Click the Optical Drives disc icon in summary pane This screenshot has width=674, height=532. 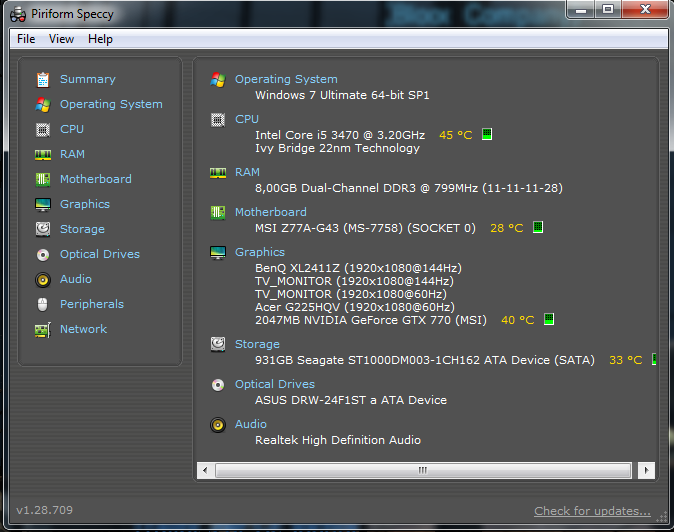pos(218,385)
